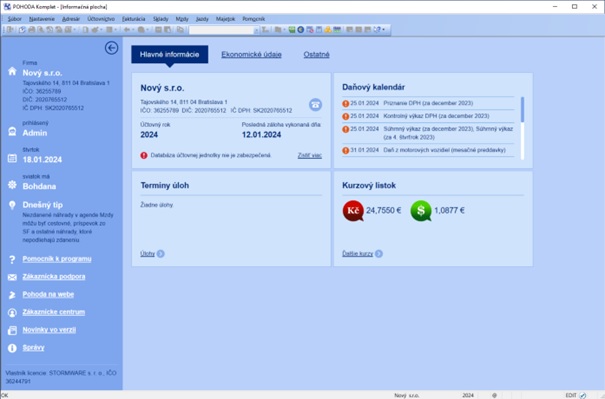Click the EDIT mode icon in the status bar
This screenshot has width=605, height=399.
pyautogui.click(x=583, y=395)
